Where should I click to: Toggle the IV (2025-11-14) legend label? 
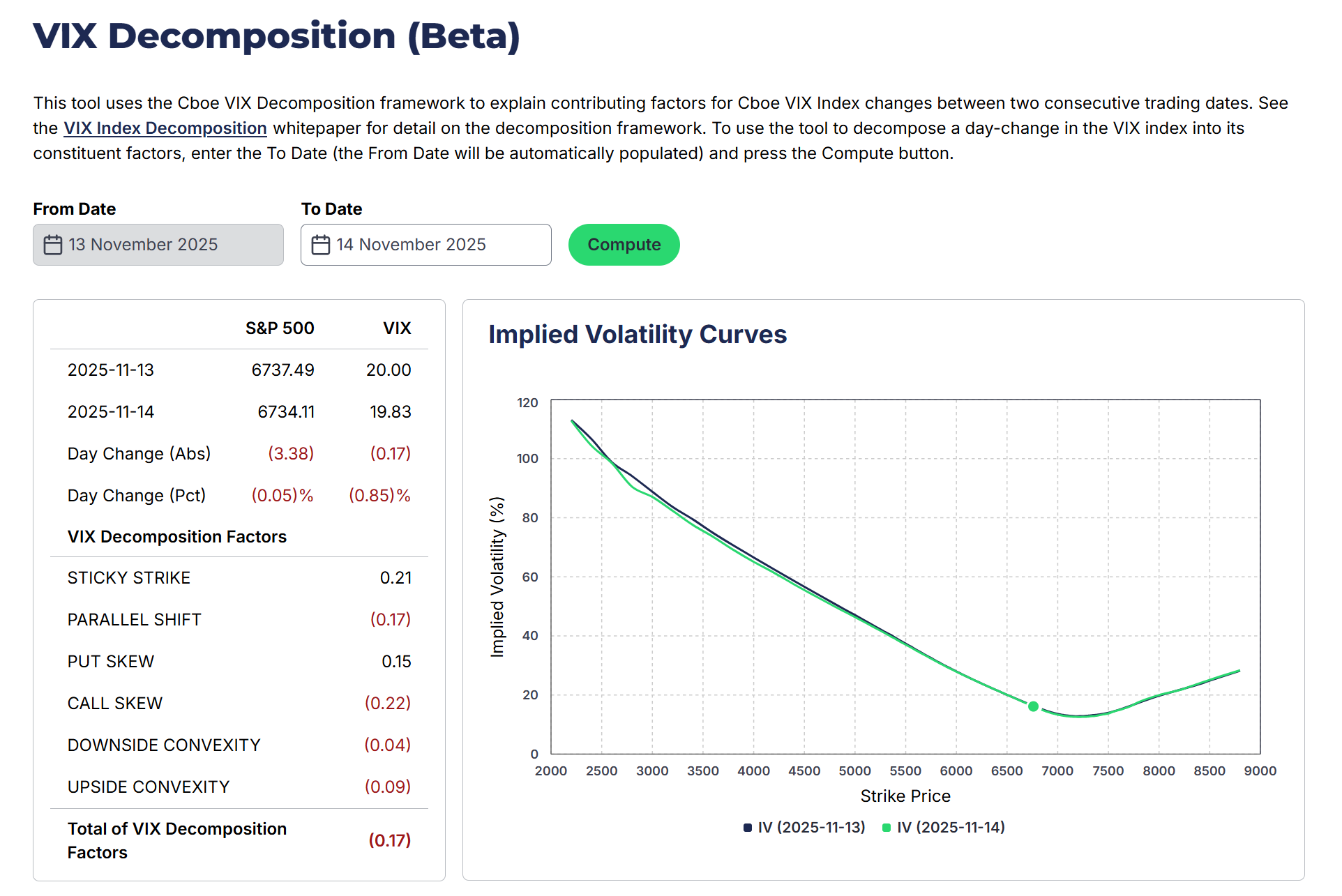pyautogui.click(x=951, y=828)
